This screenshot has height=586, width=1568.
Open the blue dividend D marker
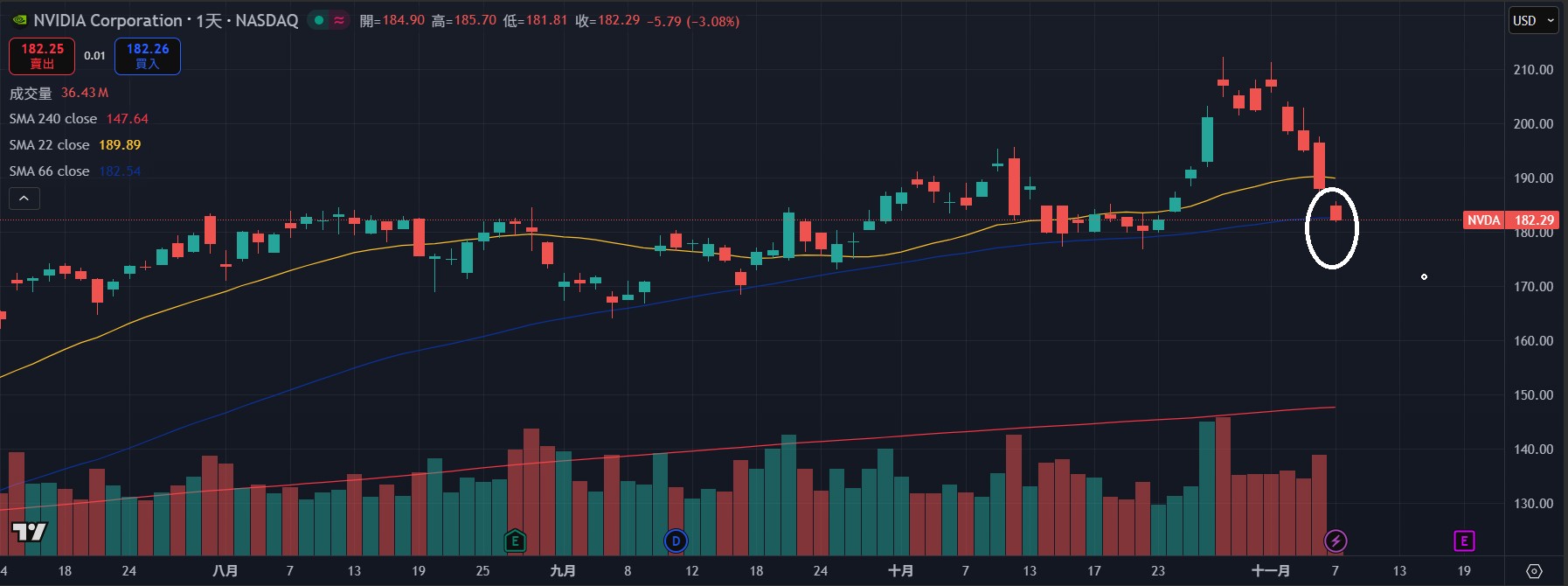(676, 541)
